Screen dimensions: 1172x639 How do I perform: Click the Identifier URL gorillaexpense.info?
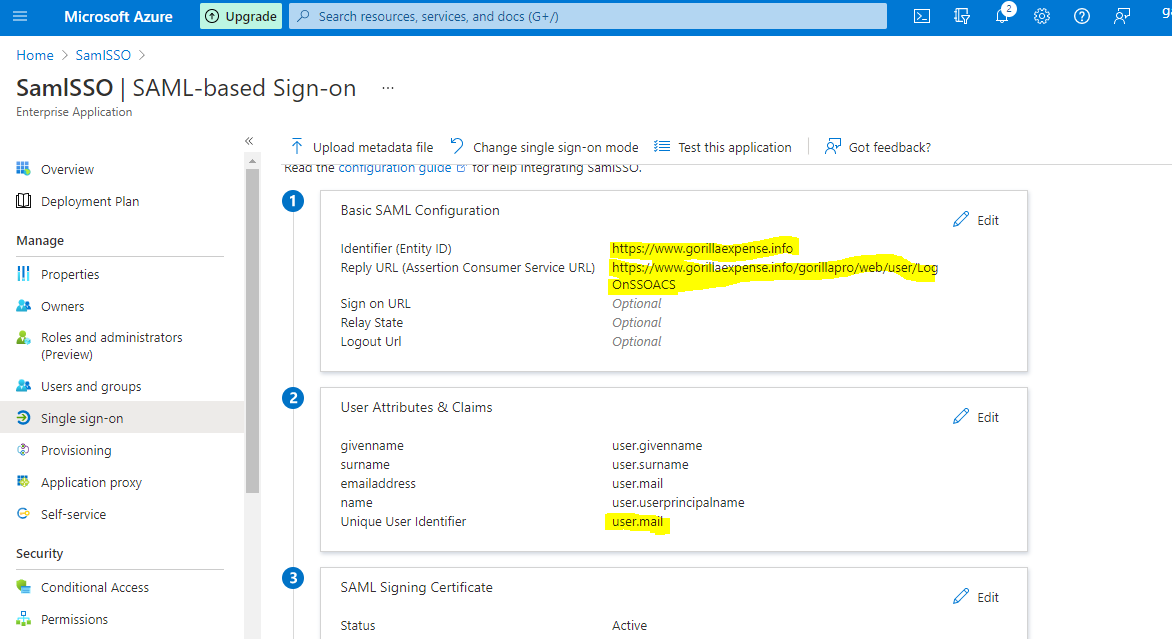tap(703, 249)
